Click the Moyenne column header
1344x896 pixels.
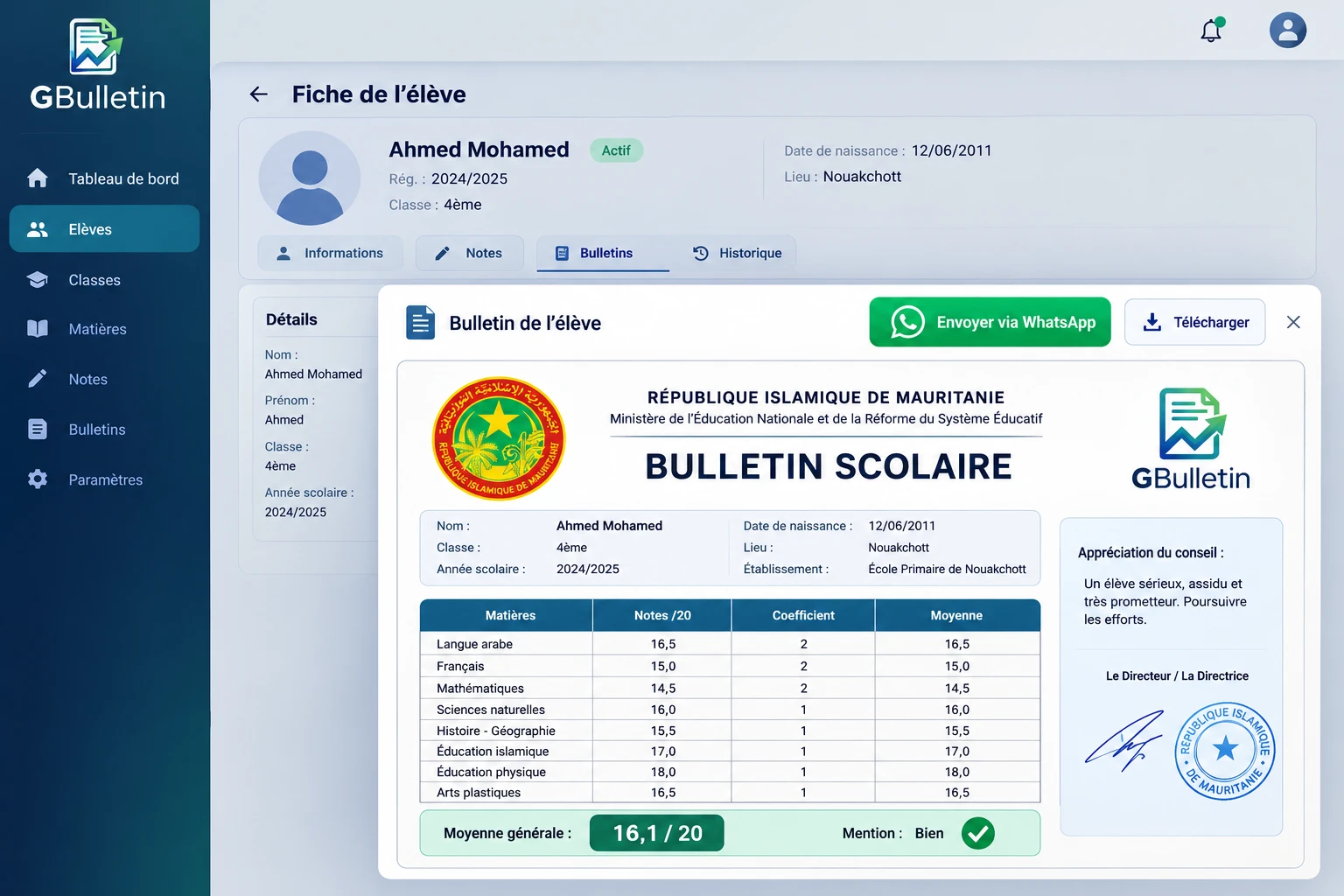point(956,615)
